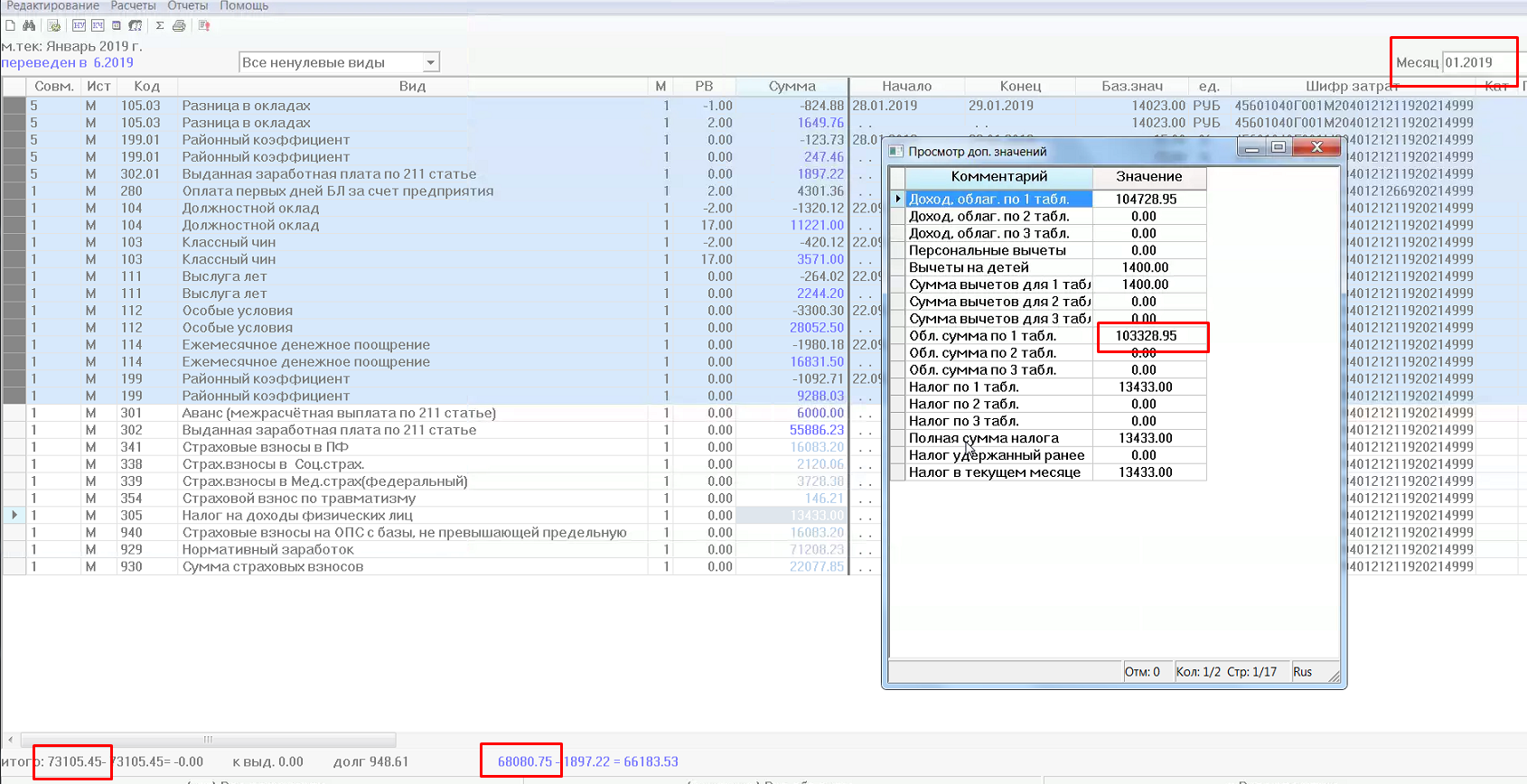Select Страховой взнос по травматизму row

[425, 499]
